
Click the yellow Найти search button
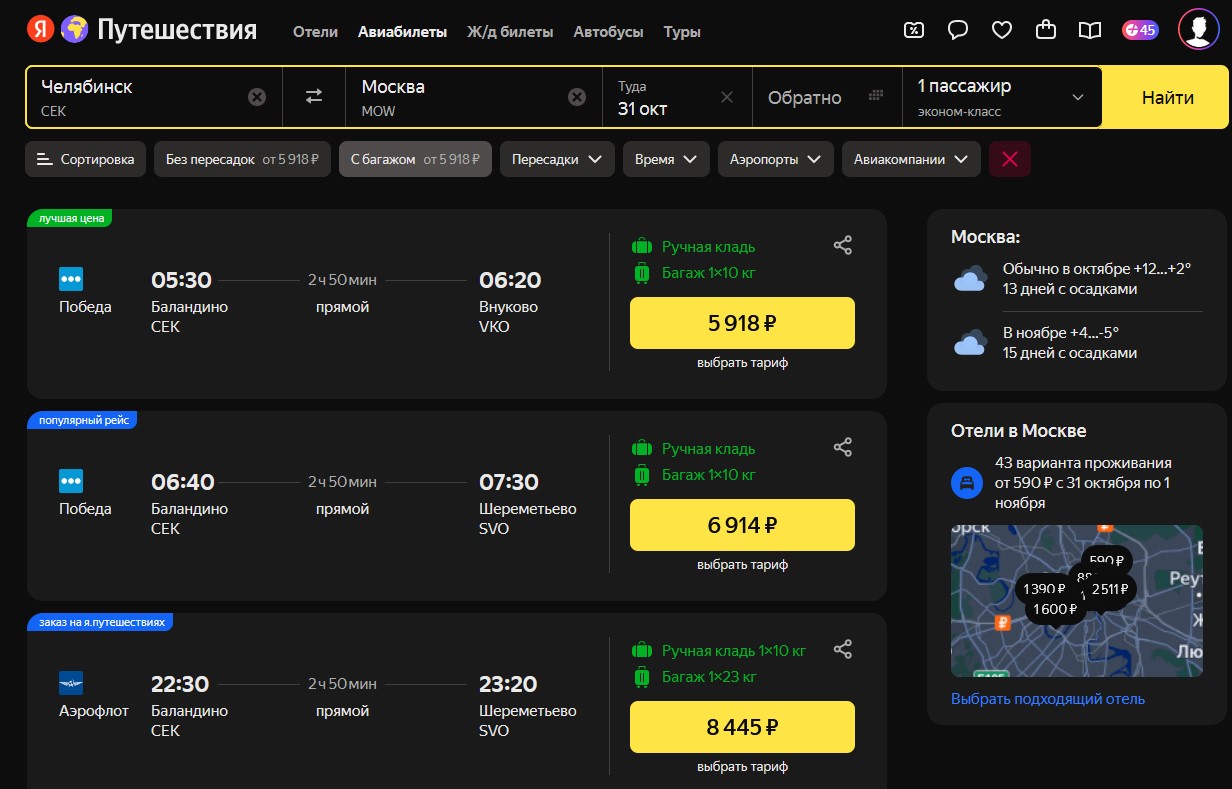(x=1167, y=97)
